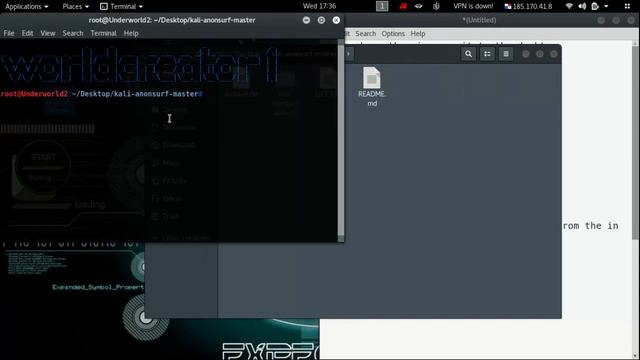
Task: Click the terminal title bar root@Underworld2
Action: [172, 20]
